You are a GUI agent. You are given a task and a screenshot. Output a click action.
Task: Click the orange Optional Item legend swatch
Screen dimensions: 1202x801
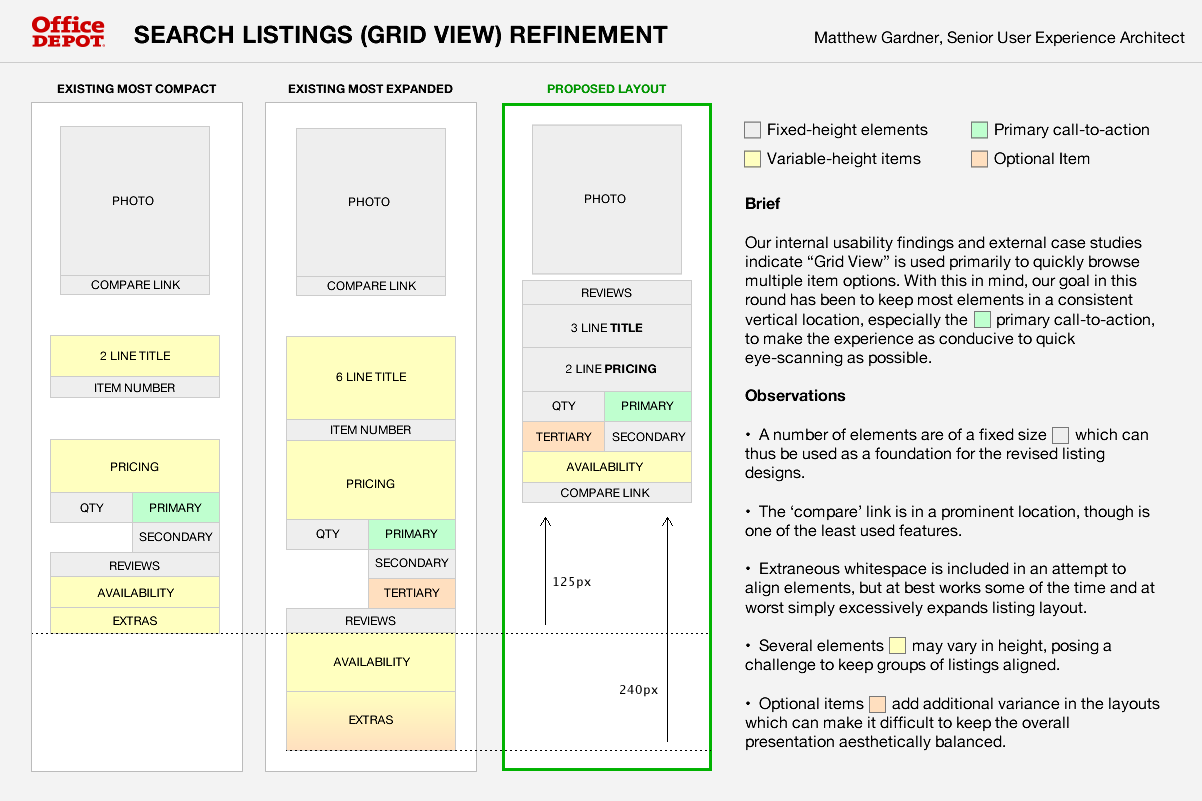[979, 159]
